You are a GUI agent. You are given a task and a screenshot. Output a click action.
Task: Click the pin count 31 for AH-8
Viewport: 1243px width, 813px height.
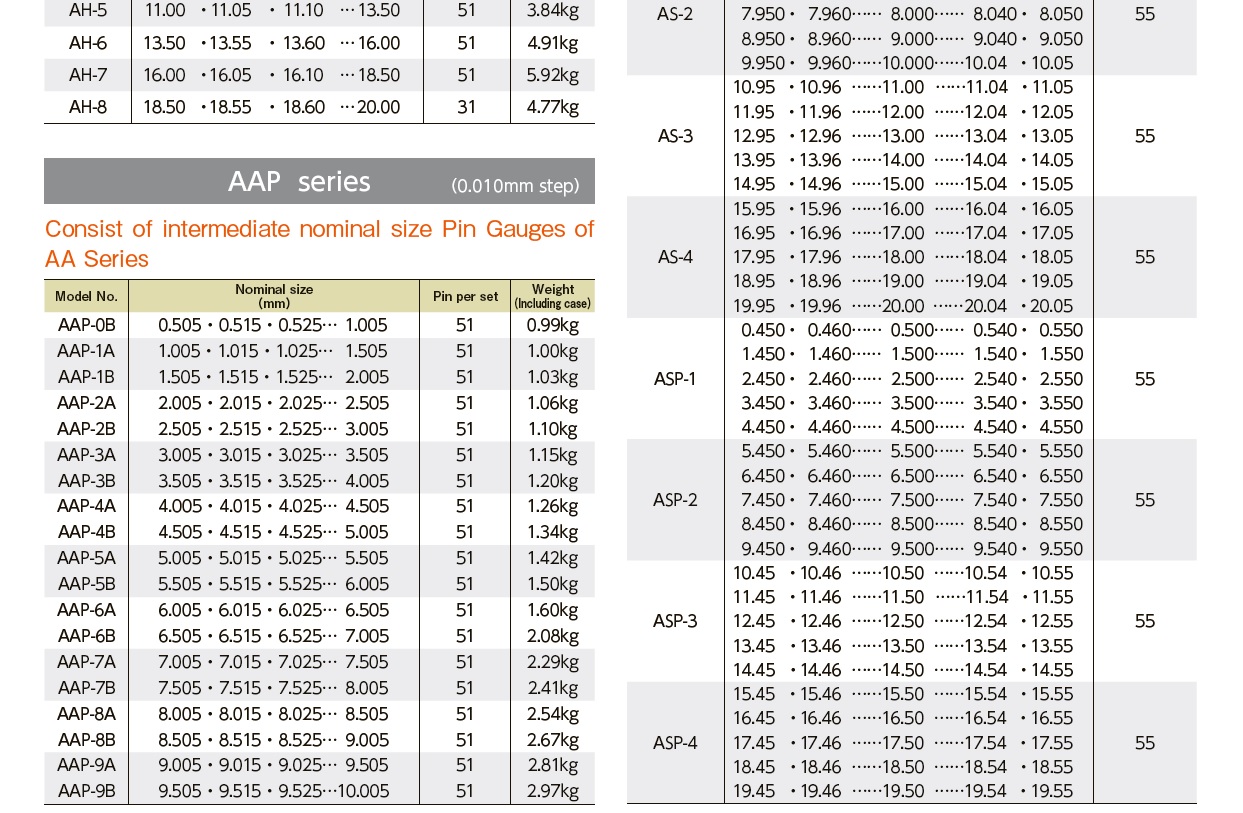(466, 107)
